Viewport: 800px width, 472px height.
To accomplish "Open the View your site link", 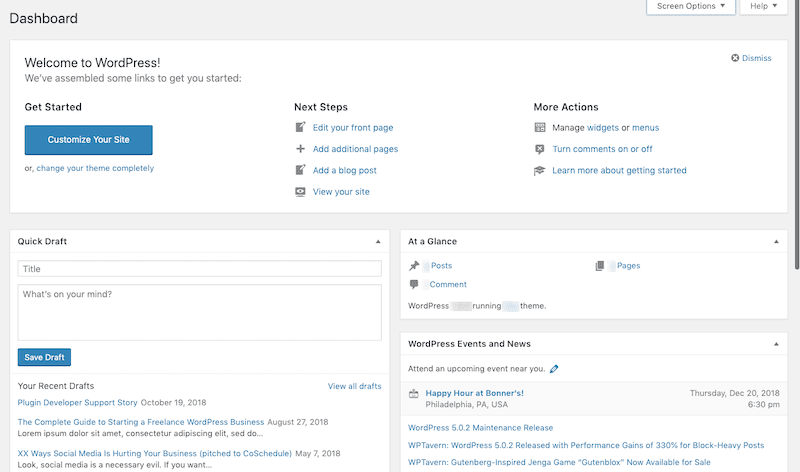I will coord(341,192).
